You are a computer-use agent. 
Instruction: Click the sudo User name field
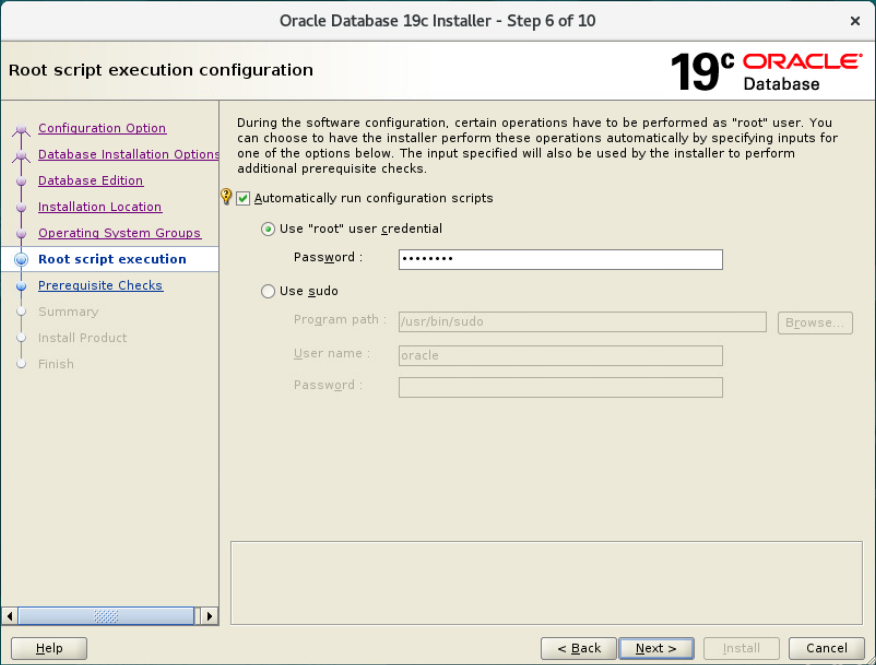pos(560,356)
